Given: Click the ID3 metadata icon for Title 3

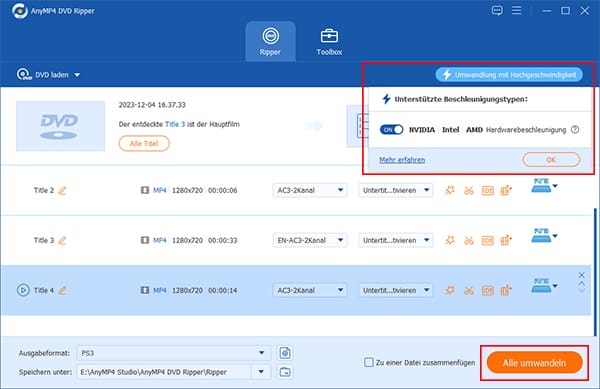Looking at the screenshot, I should point(488,240).
